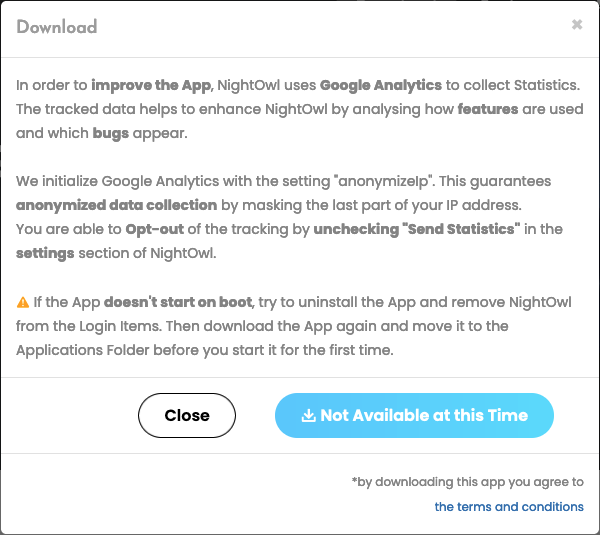This screenshot has width=600, height=535.
Task: Click the bold 'unchecking Send Statistics' phrase
Action: [417, 229]
